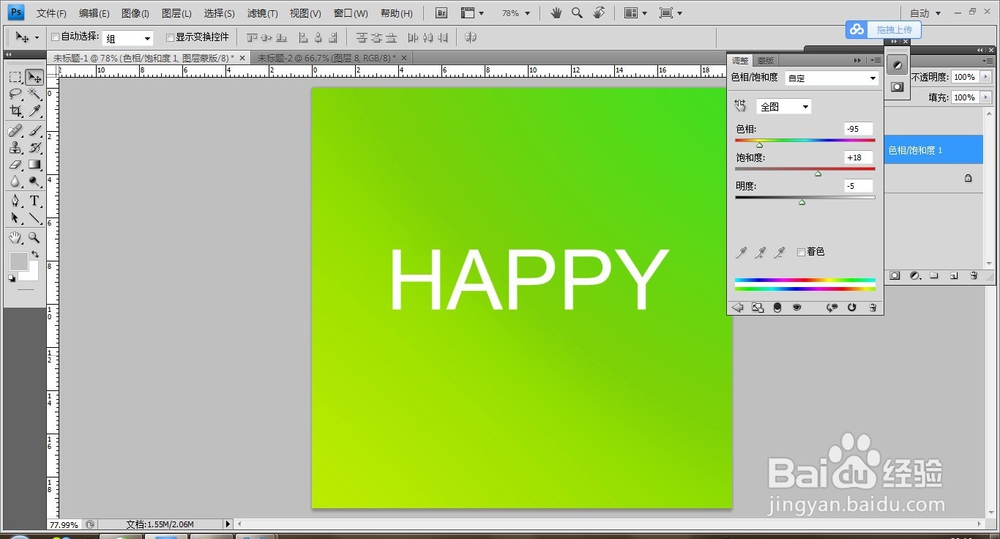Select the Clone Stamp tool
1000x539 pixels.
pos(15,147)
